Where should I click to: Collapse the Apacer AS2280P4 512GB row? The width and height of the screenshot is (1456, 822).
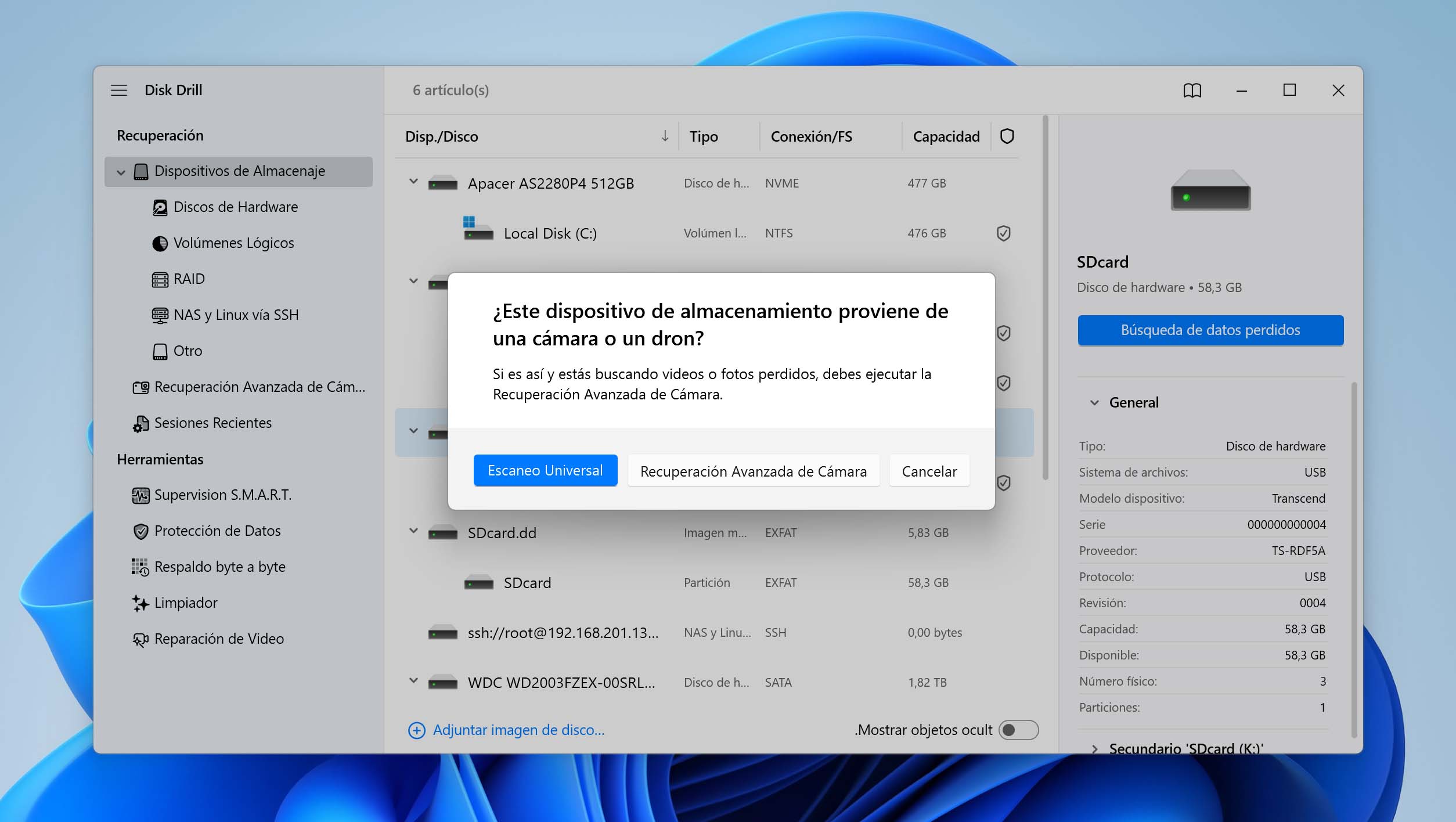click(x=413, y=182)
